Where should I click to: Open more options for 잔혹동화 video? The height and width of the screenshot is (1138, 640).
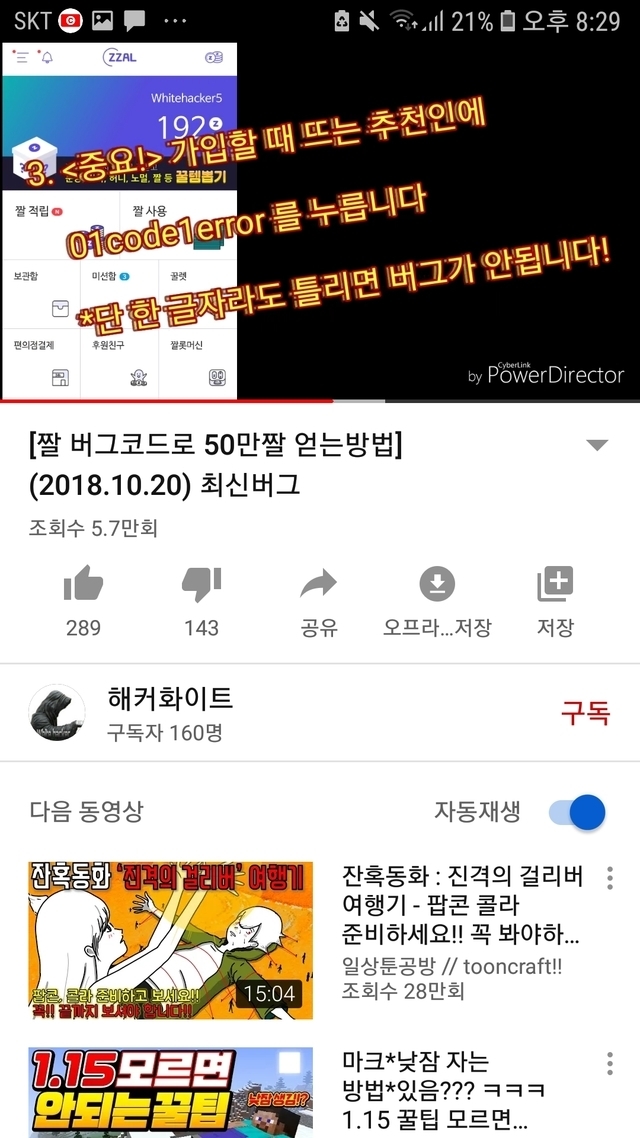[610, 878]
